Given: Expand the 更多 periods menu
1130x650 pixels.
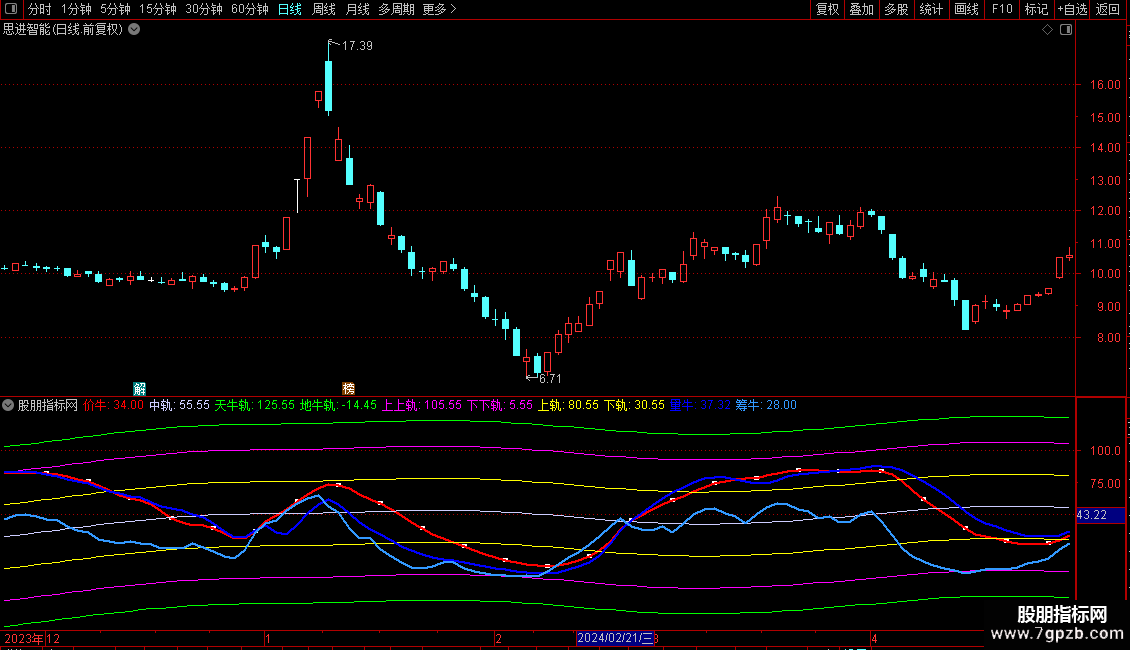Looking at the screenshot, I should pos(439,10).
